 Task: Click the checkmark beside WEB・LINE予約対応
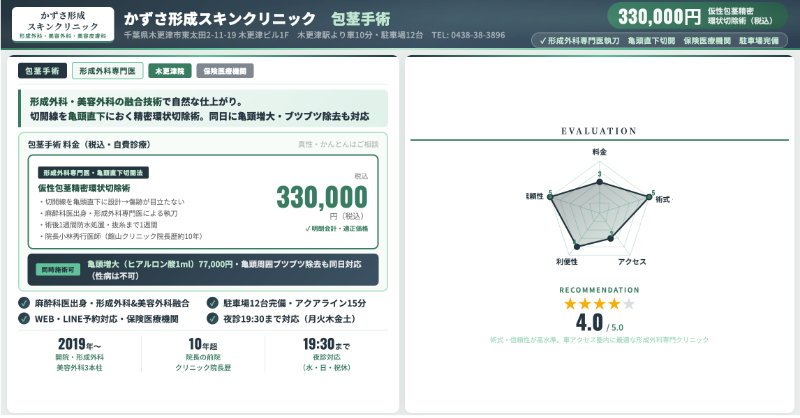click(24, 318)
